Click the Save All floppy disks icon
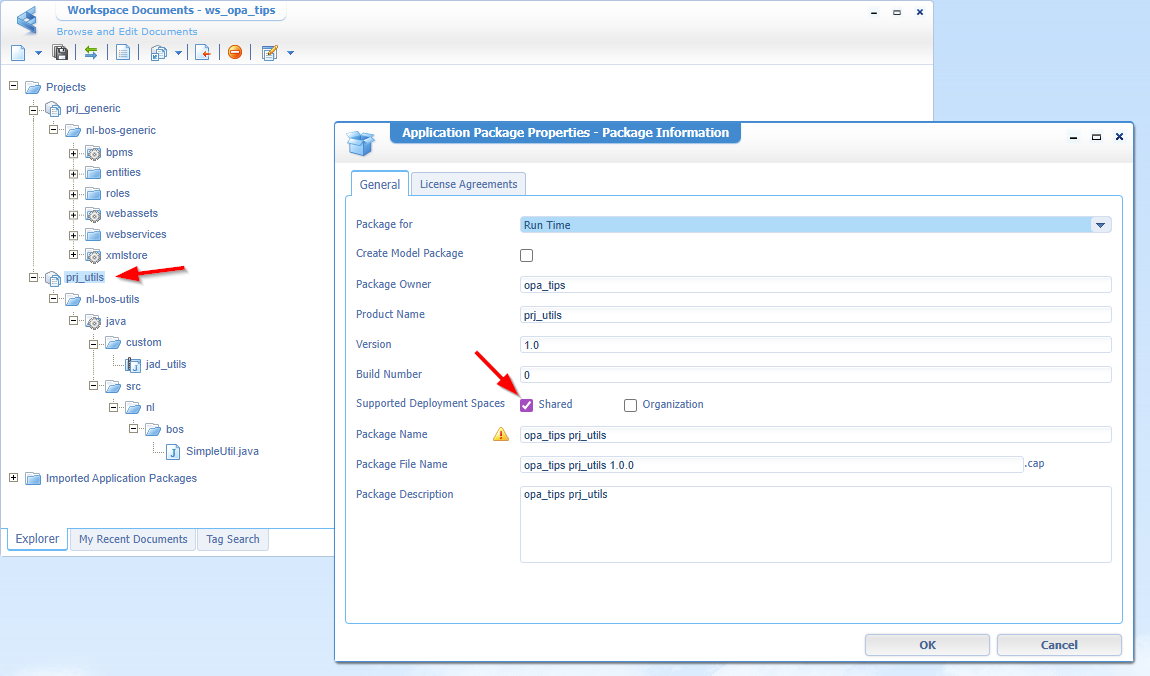The width and height of the screenshot is (1150, 676). [x=60, y=52]
